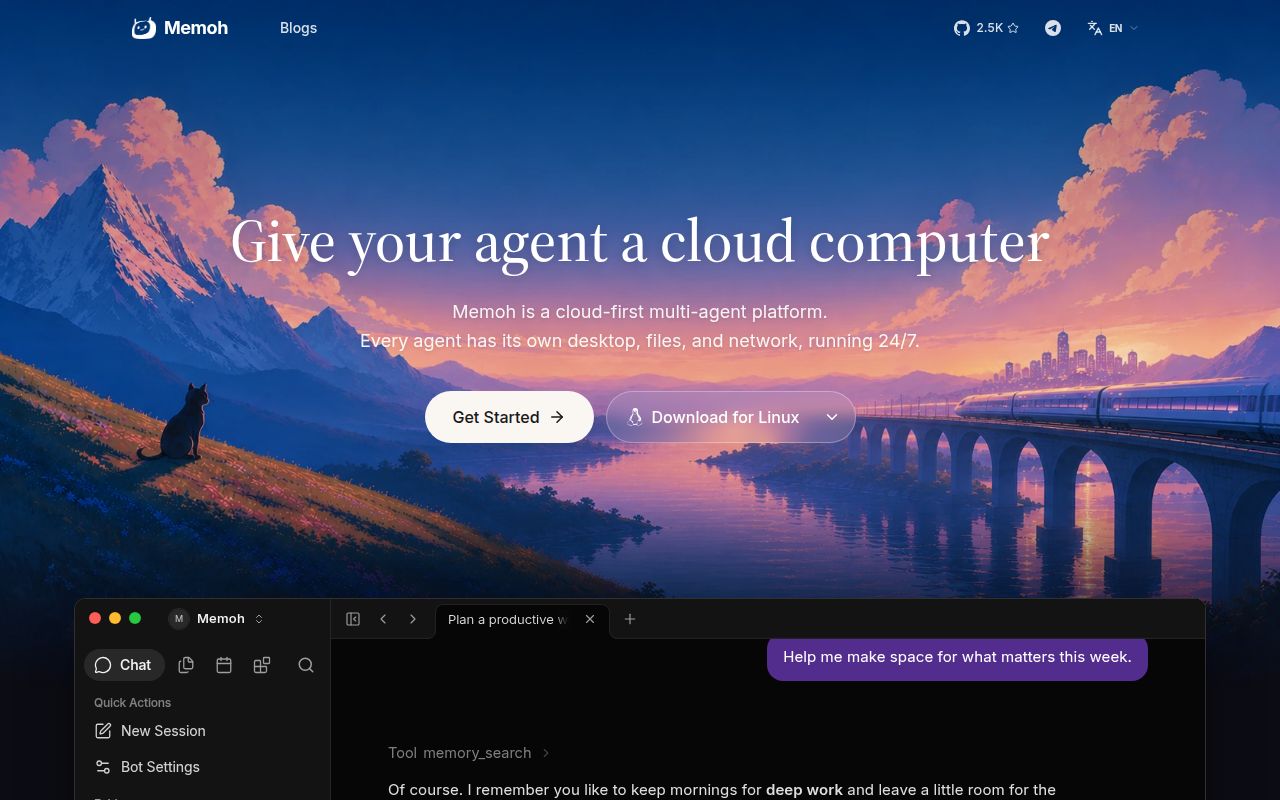Screen dimensions: 1280x800
Task: Expand the download platform options chevron
Action: click(x=831, y=417)
